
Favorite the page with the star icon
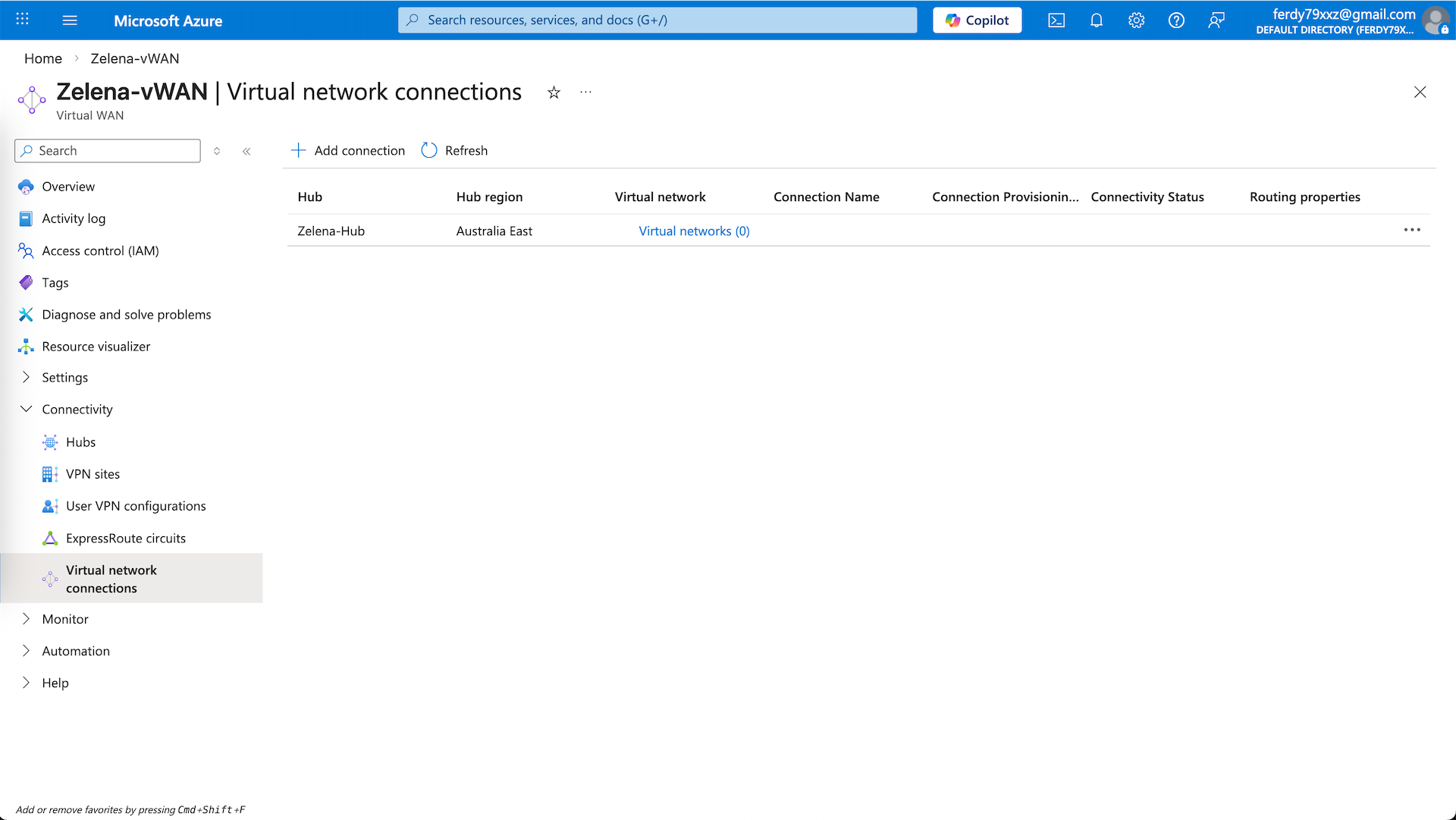554,93
